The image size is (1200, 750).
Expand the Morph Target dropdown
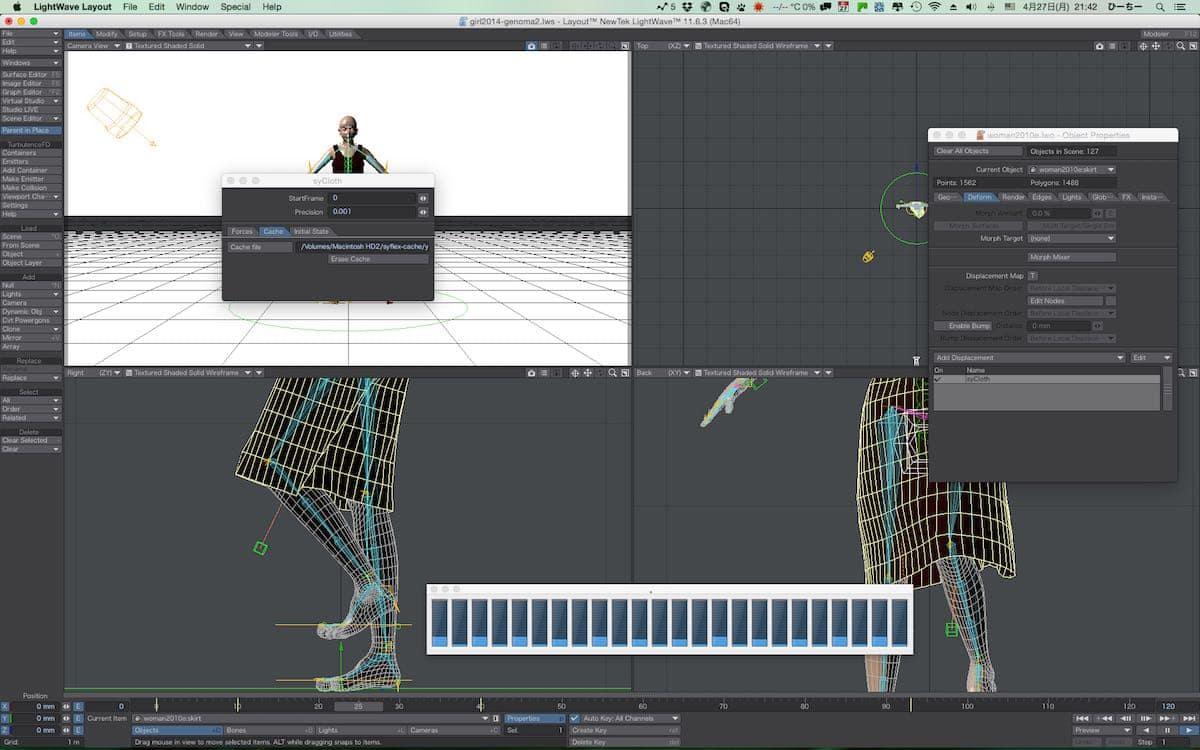1072,239
